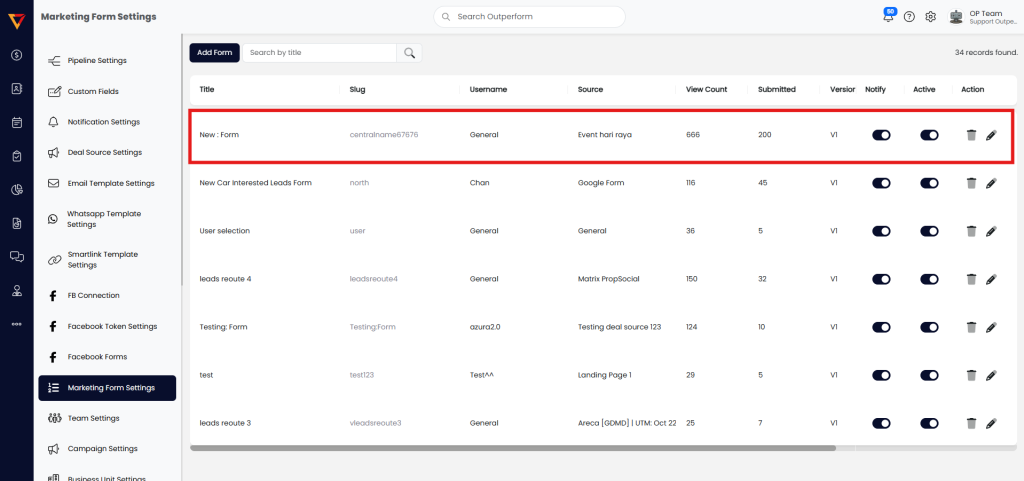The height and width of the screenshot is (481, 1024).
Task: Open the OP Team user profile menu
Action: (x=984, y=17)
